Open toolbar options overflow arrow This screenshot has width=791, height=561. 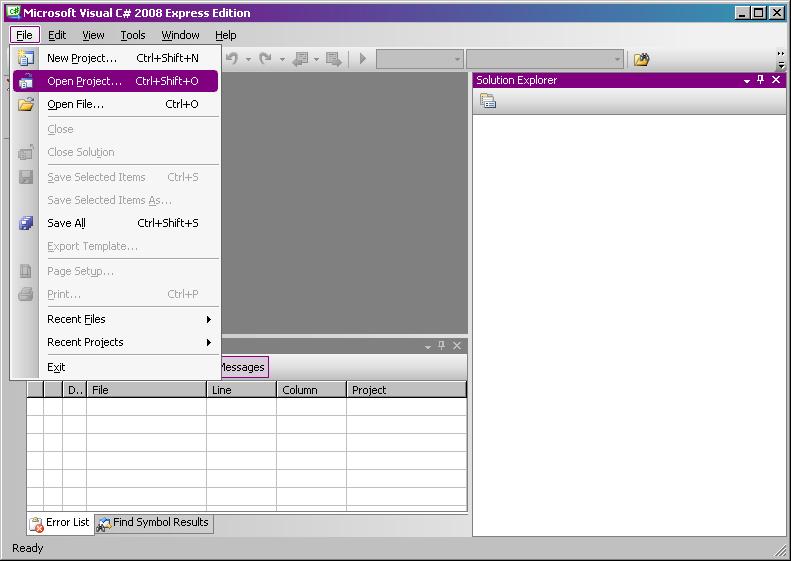pos(781,59)
